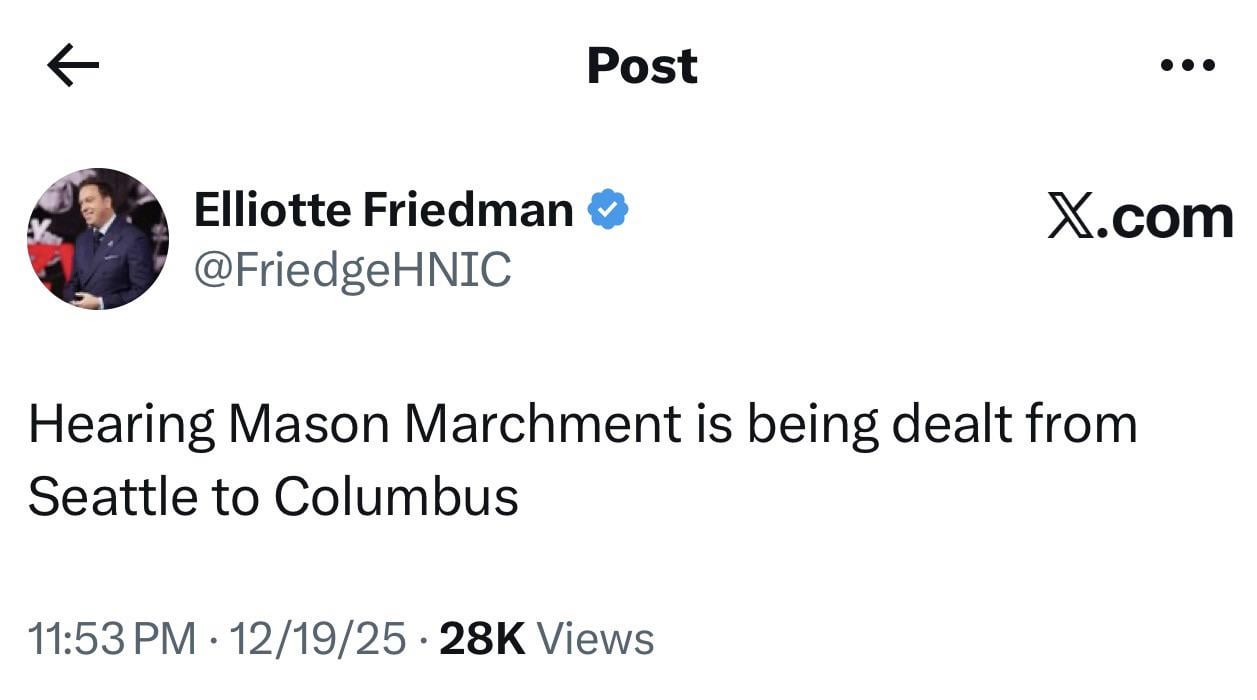Click the back navigation icon top left
1257x700 pixels.
(70, 64)
